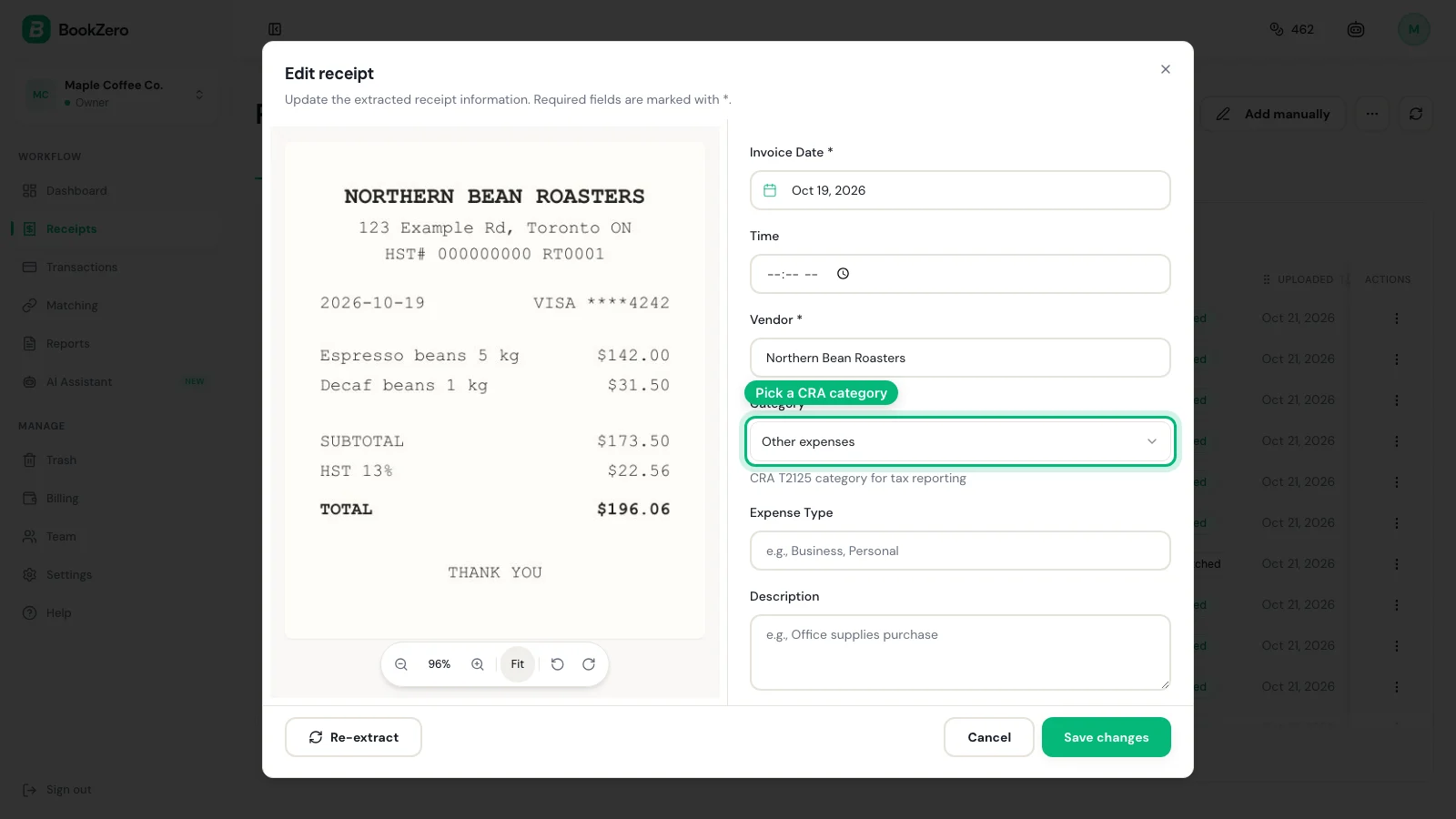The width and height of the screenshot is (1456, 819).
Task: Click the clock icon in Time field
Action: (843, 274)
